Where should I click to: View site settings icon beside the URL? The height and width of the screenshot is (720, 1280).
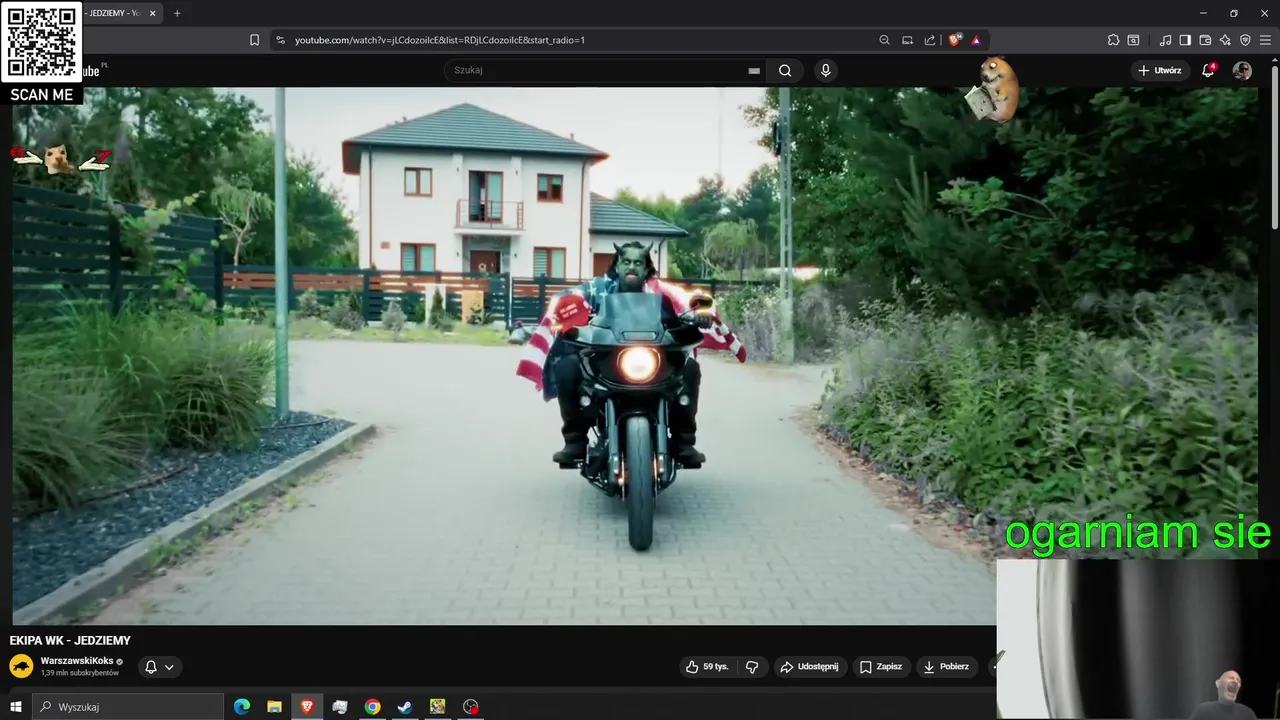tap(280, 40)
